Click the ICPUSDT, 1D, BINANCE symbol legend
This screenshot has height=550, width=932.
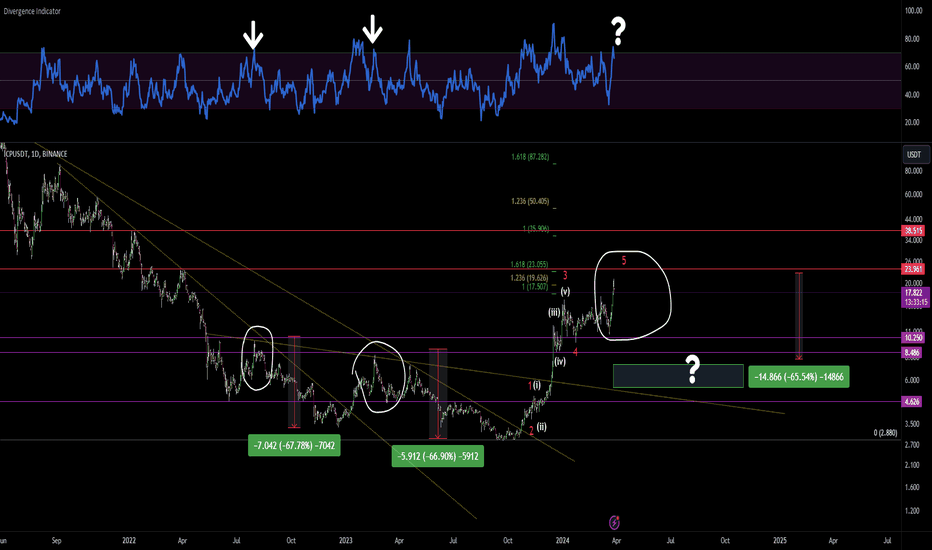click(x=36, y=154)
